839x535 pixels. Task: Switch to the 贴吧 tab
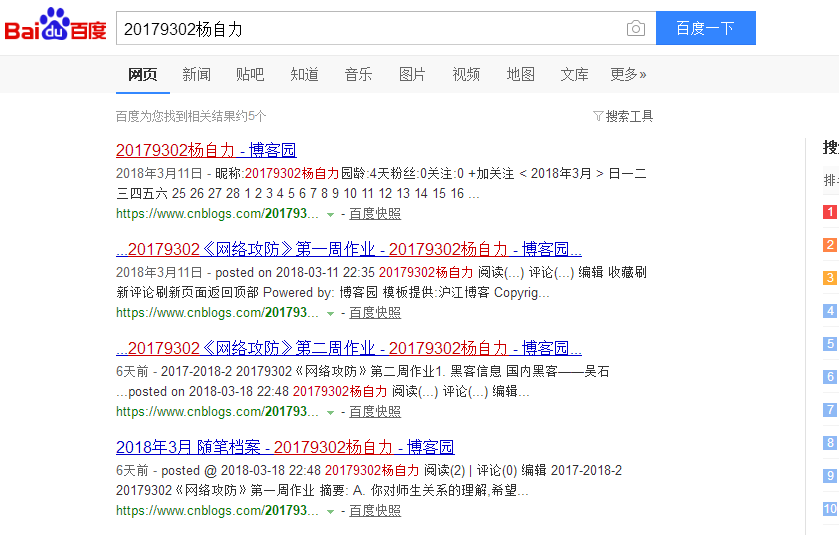tap(250, 74)
